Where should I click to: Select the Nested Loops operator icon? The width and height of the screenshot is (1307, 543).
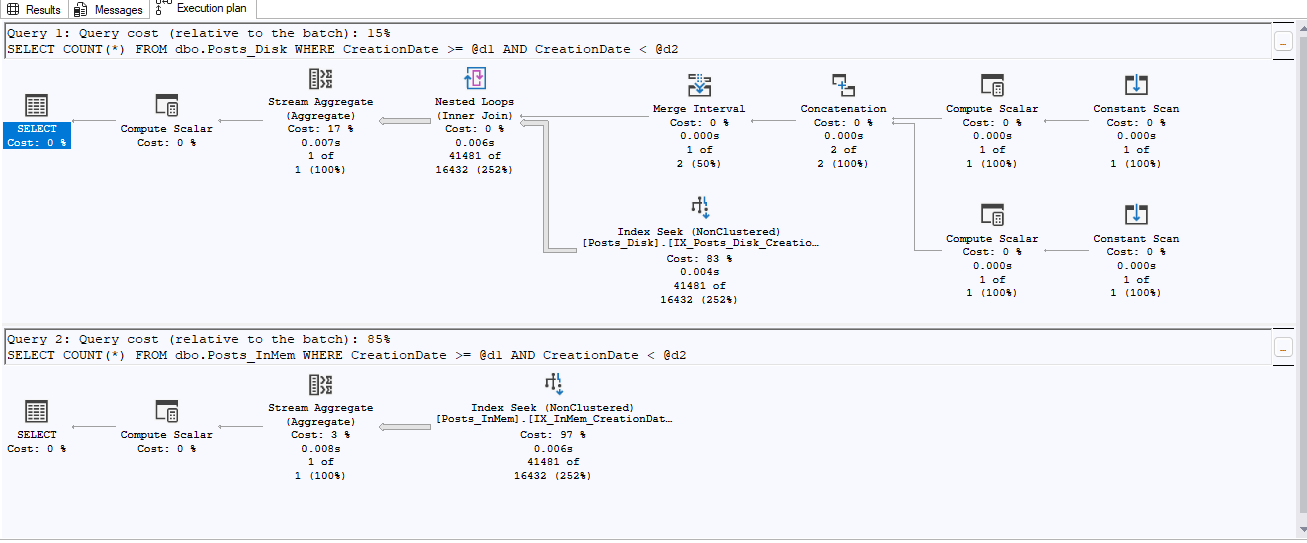tap(475, 80)
